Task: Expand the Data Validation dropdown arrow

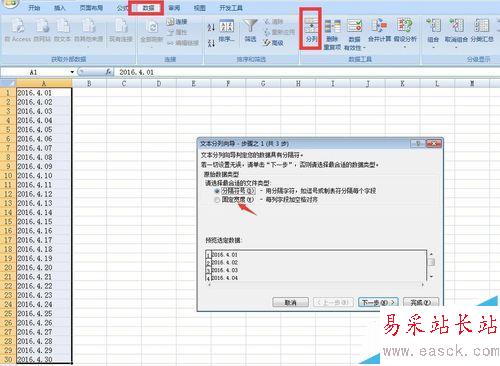Action: [364, 48]
